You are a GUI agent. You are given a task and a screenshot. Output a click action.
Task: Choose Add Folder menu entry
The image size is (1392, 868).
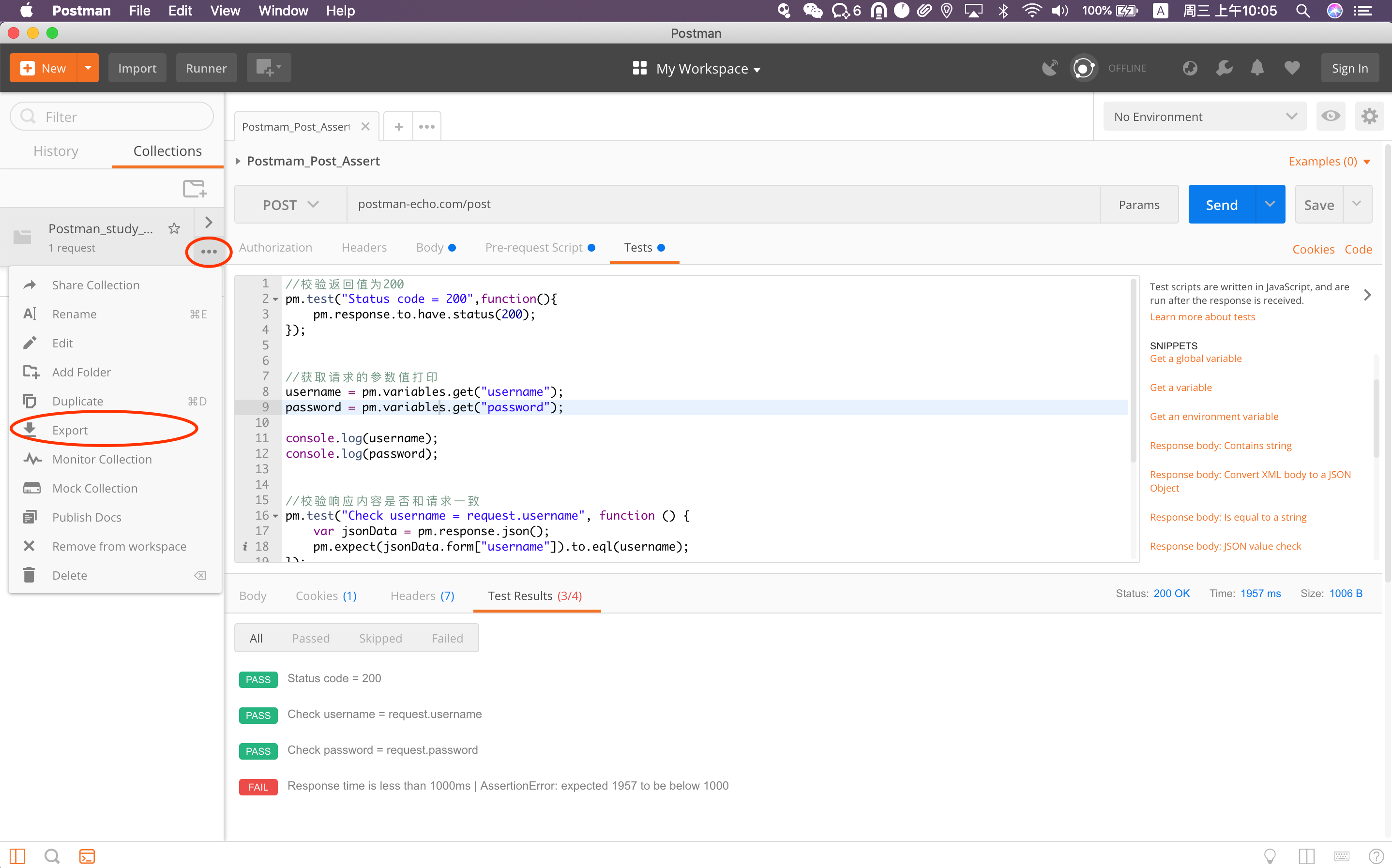[x=115, y=372]
